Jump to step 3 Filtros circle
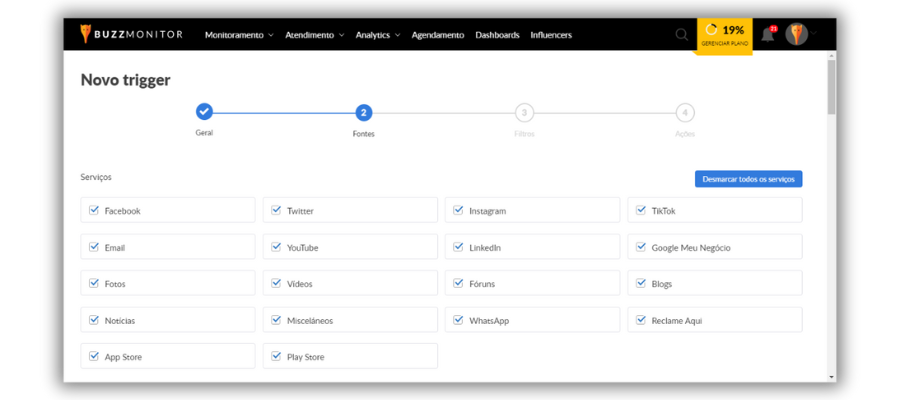The width and height of the screenshot is (900, 400). (x=524, y=113)
